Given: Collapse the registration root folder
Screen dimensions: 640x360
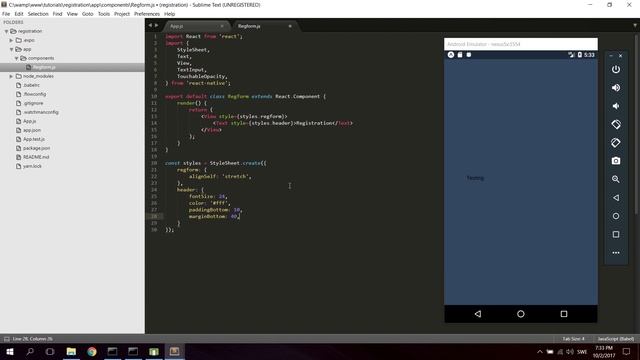Looking at the screenshot, I should [x=7, y=31].
